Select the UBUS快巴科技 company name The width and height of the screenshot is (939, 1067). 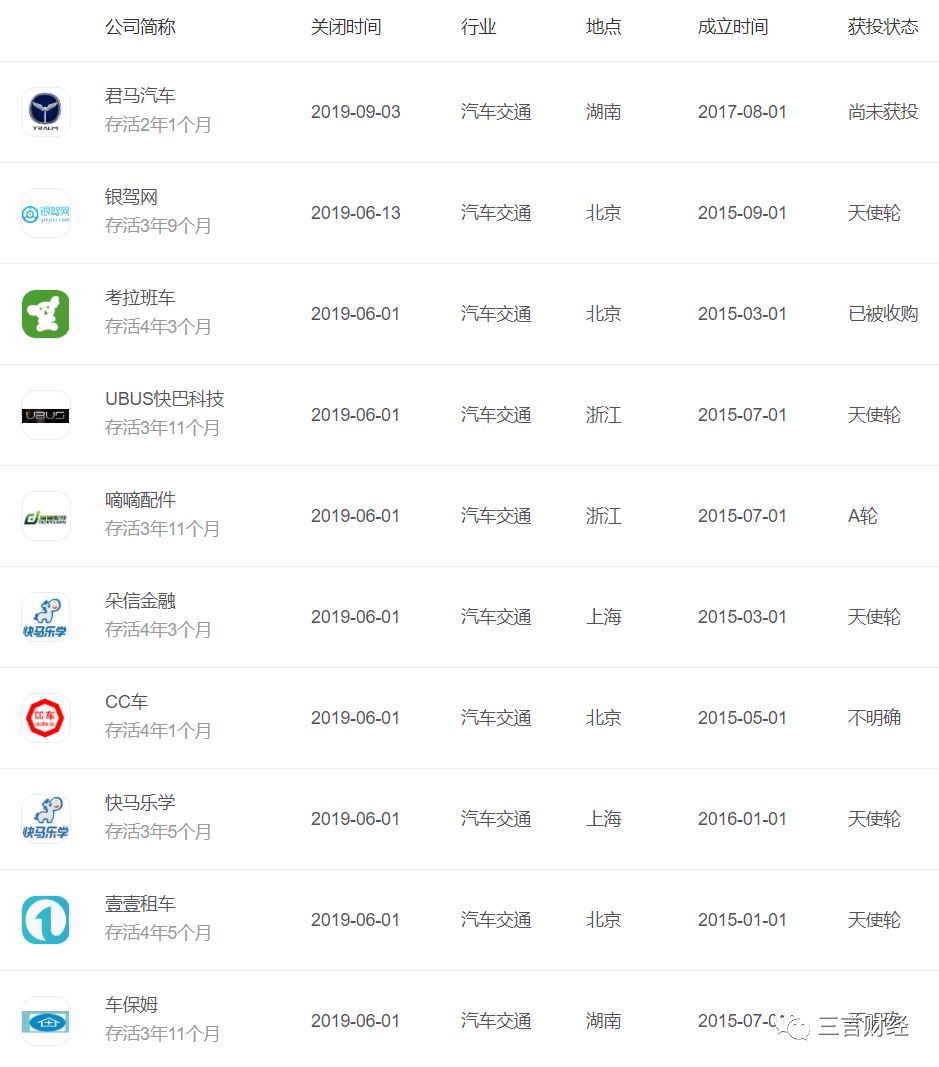tap(165, 399)
